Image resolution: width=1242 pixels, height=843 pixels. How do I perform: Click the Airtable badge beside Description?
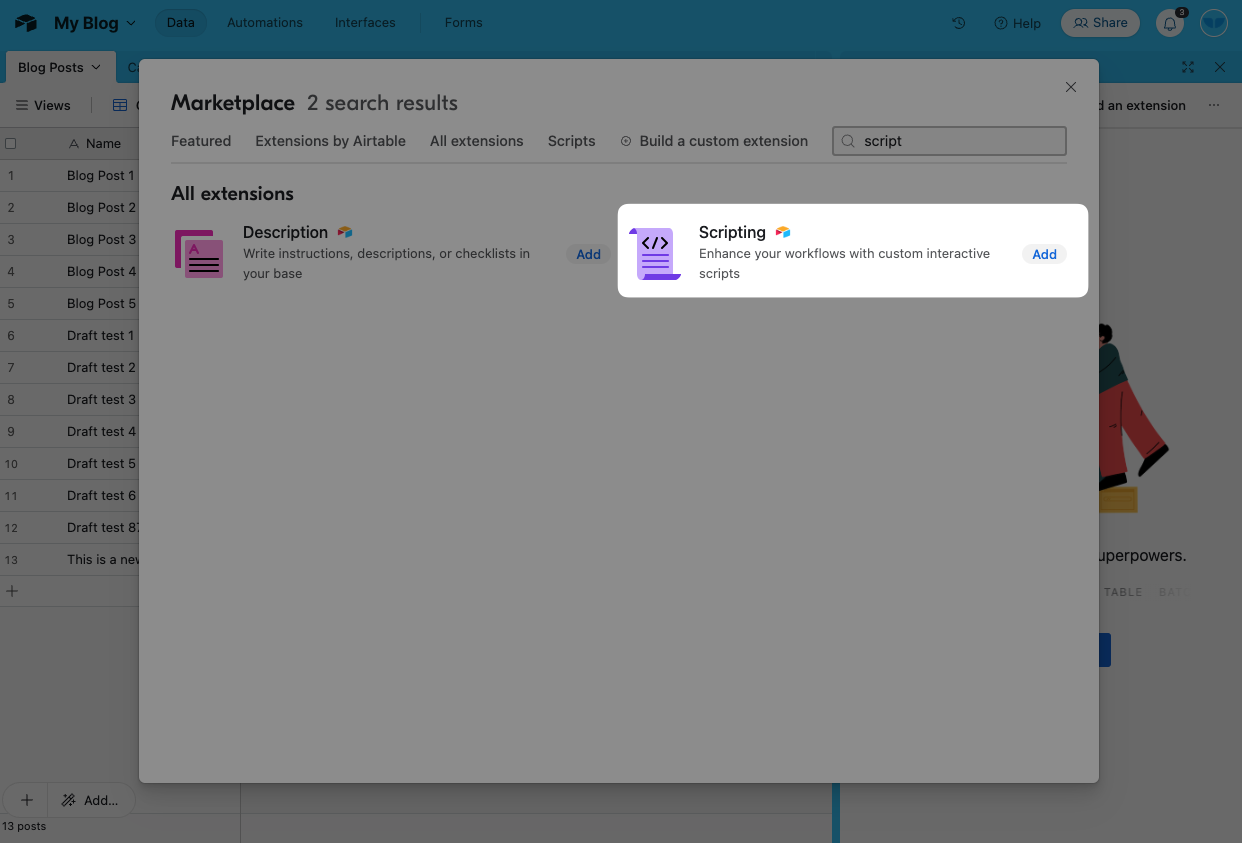(345, 232)
